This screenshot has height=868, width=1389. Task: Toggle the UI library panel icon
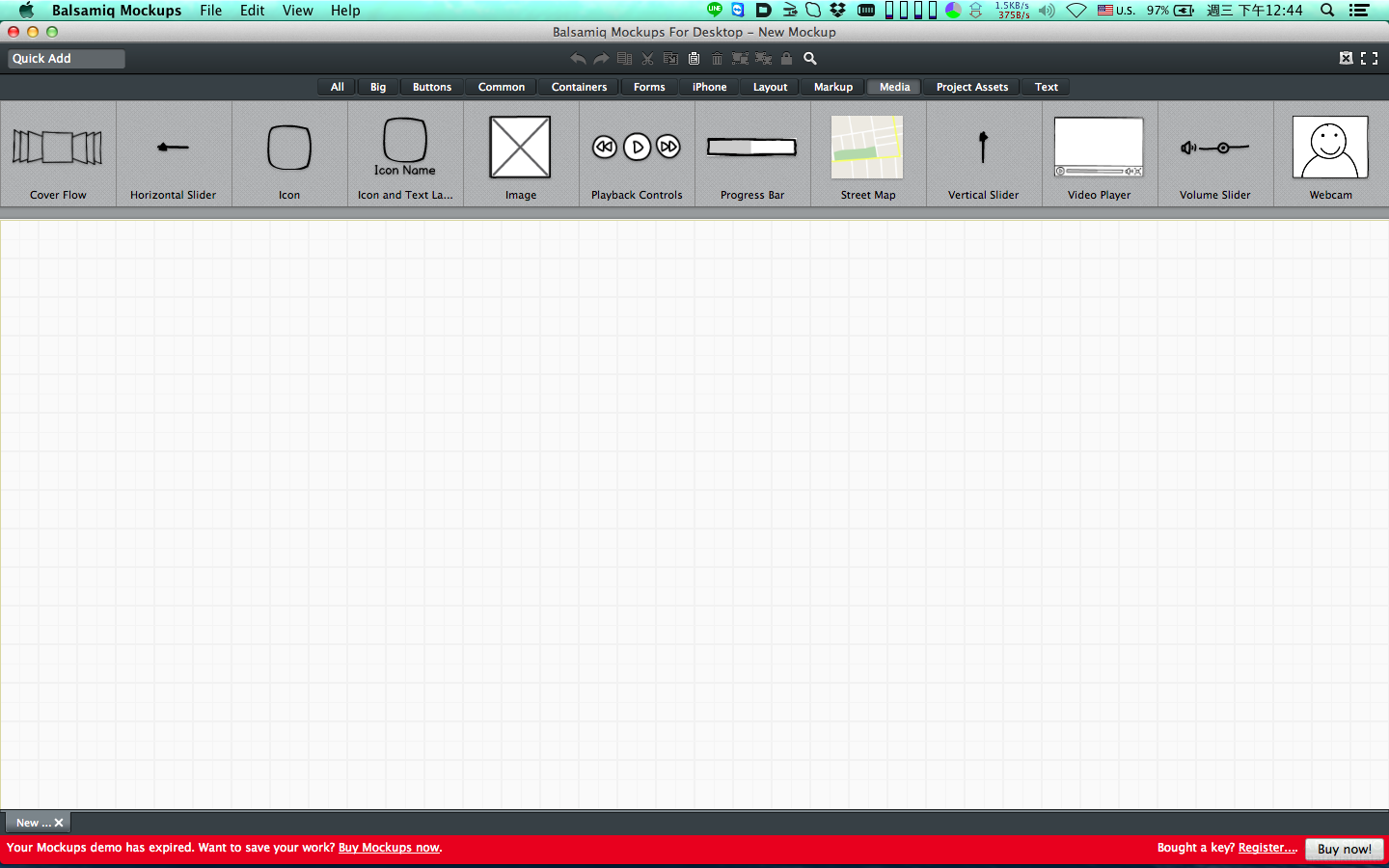click(x=1346, y=59)
